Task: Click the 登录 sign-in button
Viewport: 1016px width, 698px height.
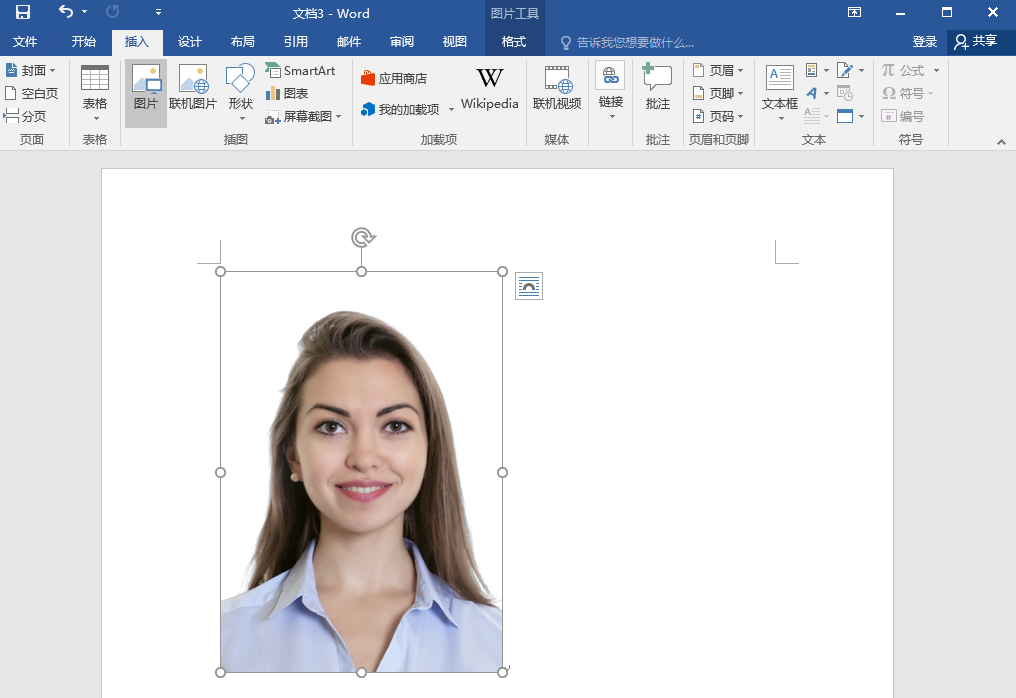Action: pos(925,42)
